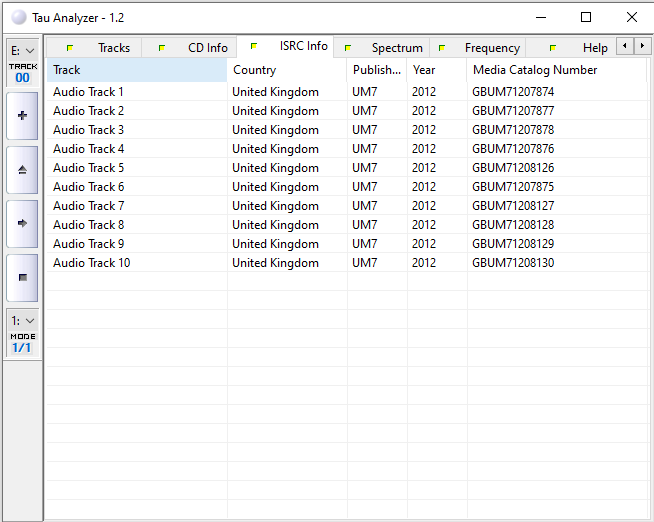The image size is (654, 522).
Task: Click United Kingdom in Audio Track 5 row
Action: [x=275, y=168]
